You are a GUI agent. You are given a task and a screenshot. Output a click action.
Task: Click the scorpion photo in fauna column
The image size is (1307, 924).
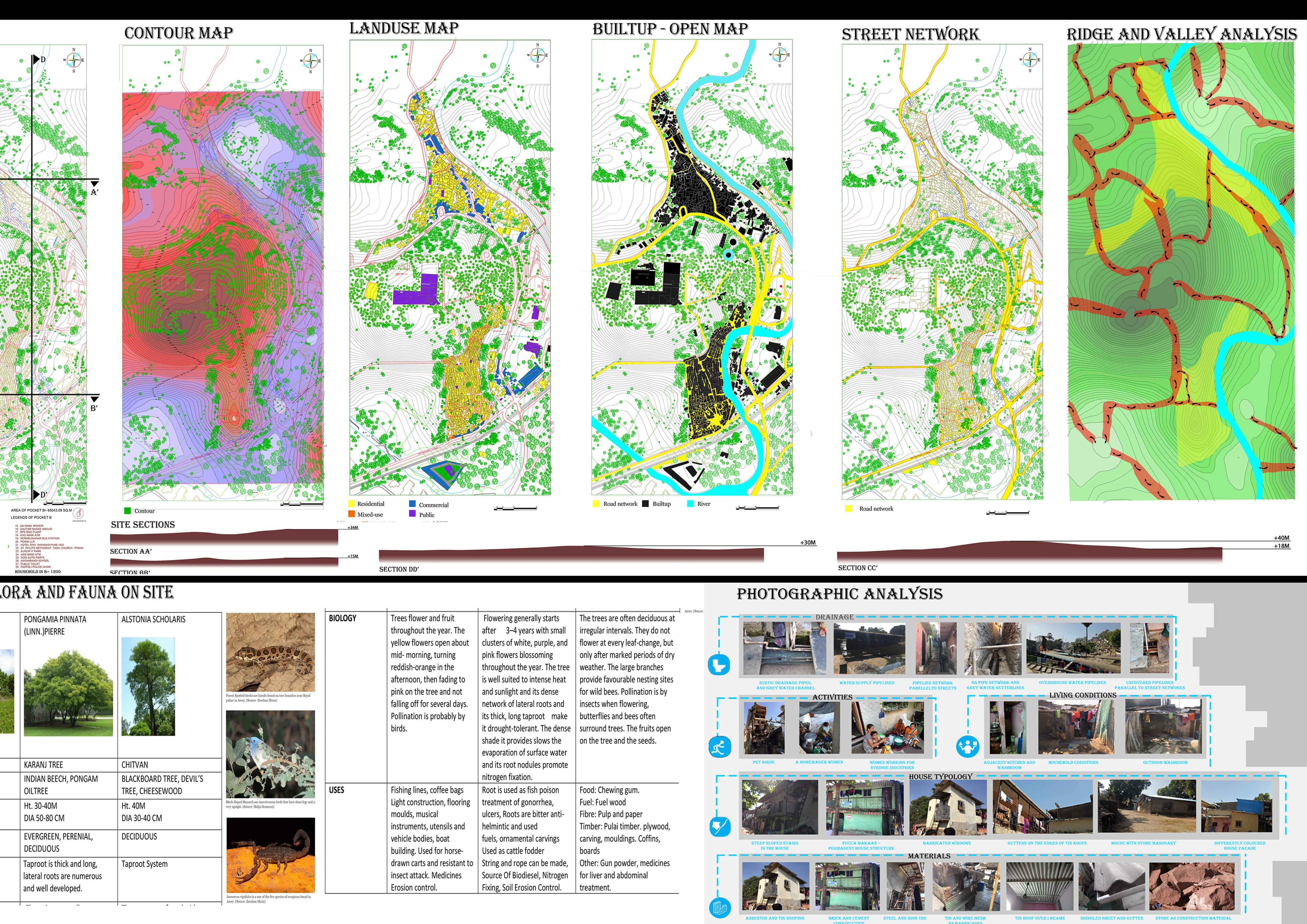270,855
